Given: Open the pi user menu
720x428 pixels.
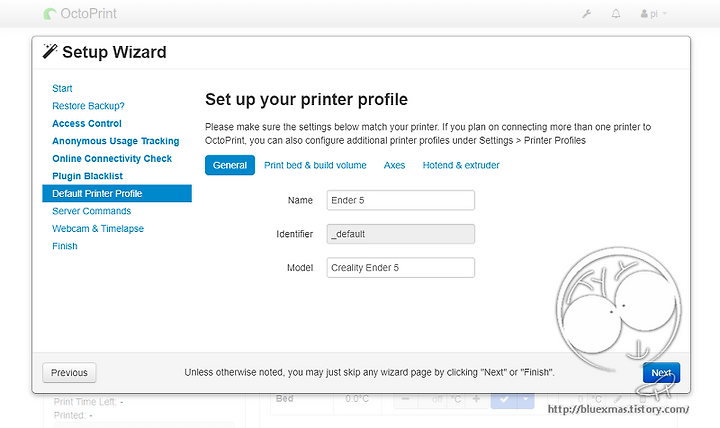Looking at the screenshot, I should pos(653,14).
